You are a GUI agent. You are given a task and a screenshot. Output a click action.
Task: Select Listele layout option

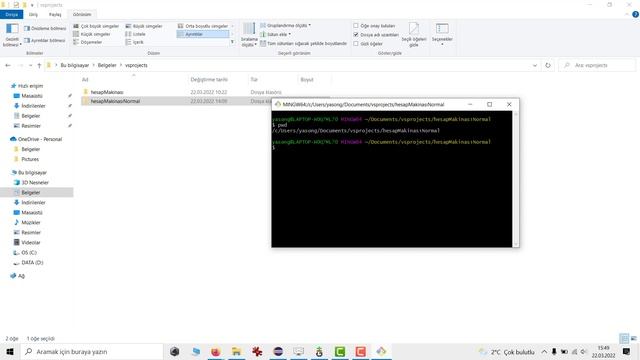136,34
